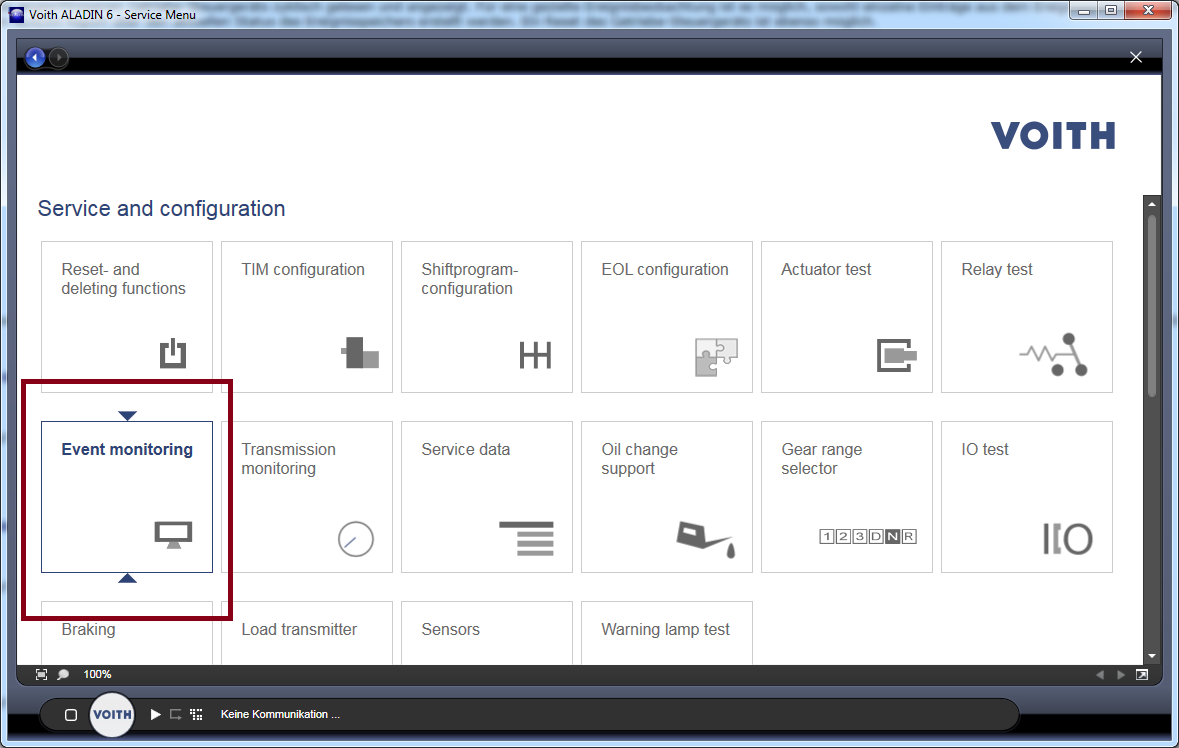This screenshot has height=748, width=1179.
Task: Open Service data list icon
Action: (526, 538)
